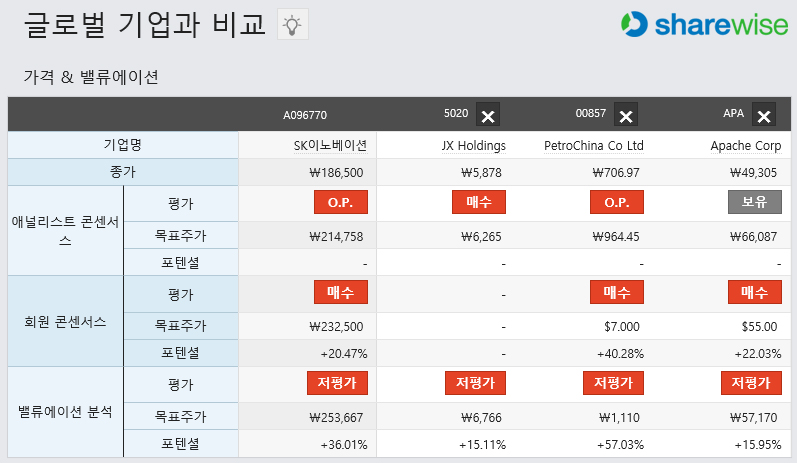Click the analyst 매수 rating for JX Holdings
Screen dimensions: 797x463
pyautogui.click(x=479, y=202)
